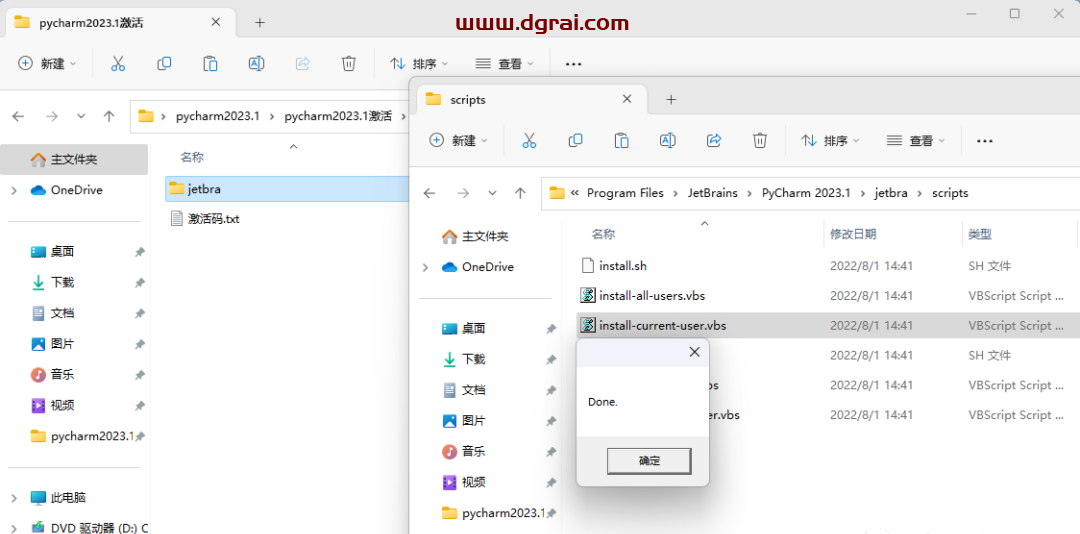
Task: Click Share icon in pycharm2023.1激活 window toolbar
Action: (x=302, y=63)
